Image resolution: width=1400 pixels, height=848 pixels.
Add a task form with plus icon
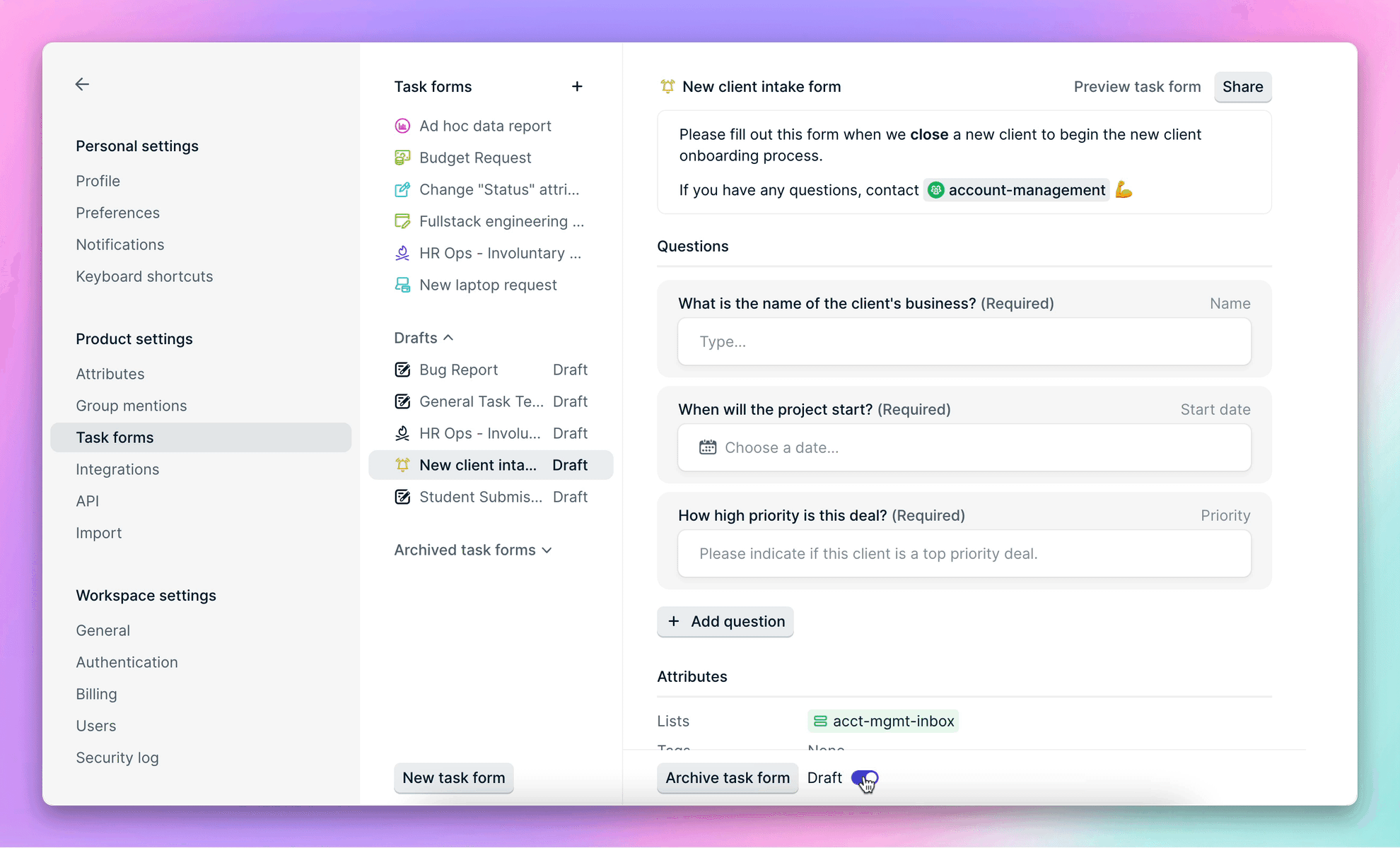(577, 86)
